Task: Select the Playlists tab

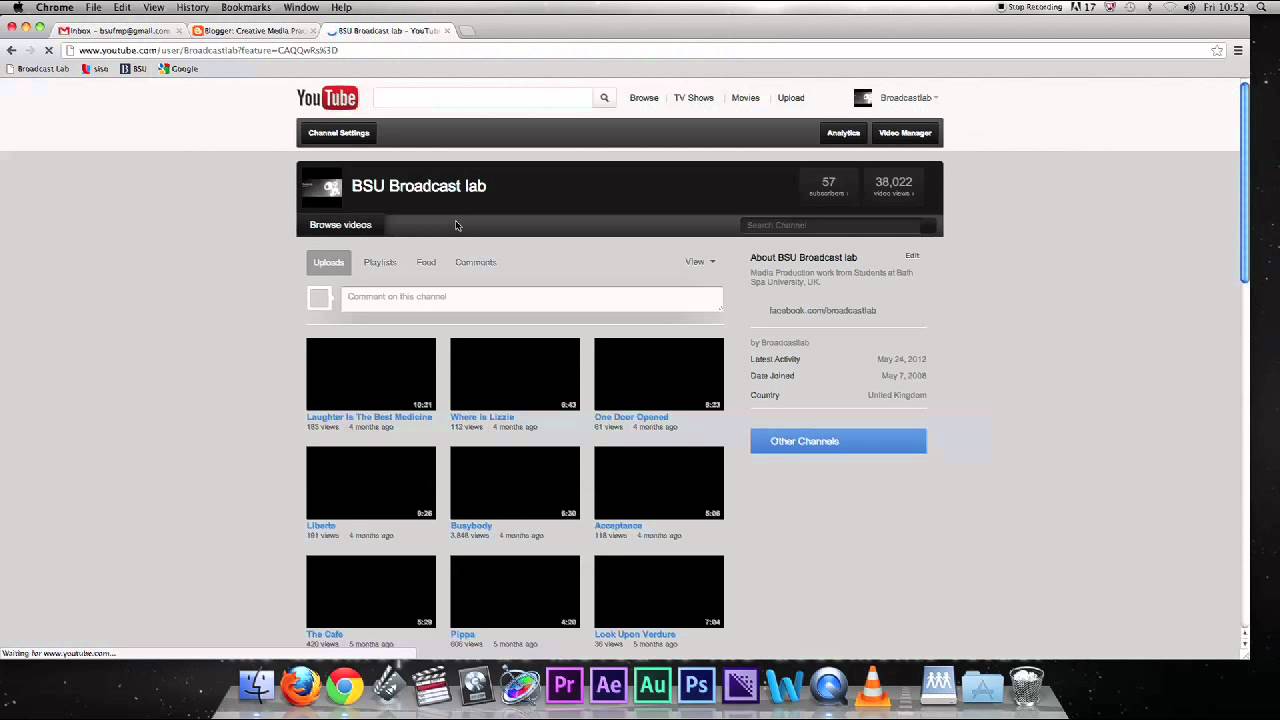Action: [380, 262]
